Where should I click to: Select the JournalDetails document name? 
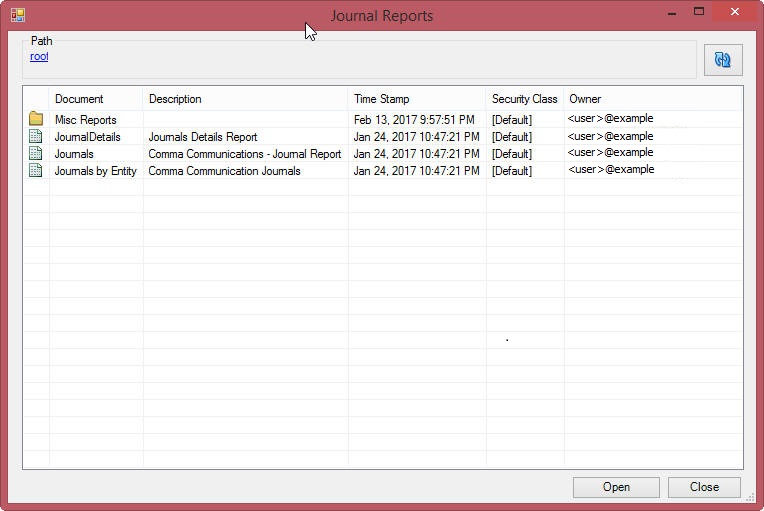coord(88,137)
